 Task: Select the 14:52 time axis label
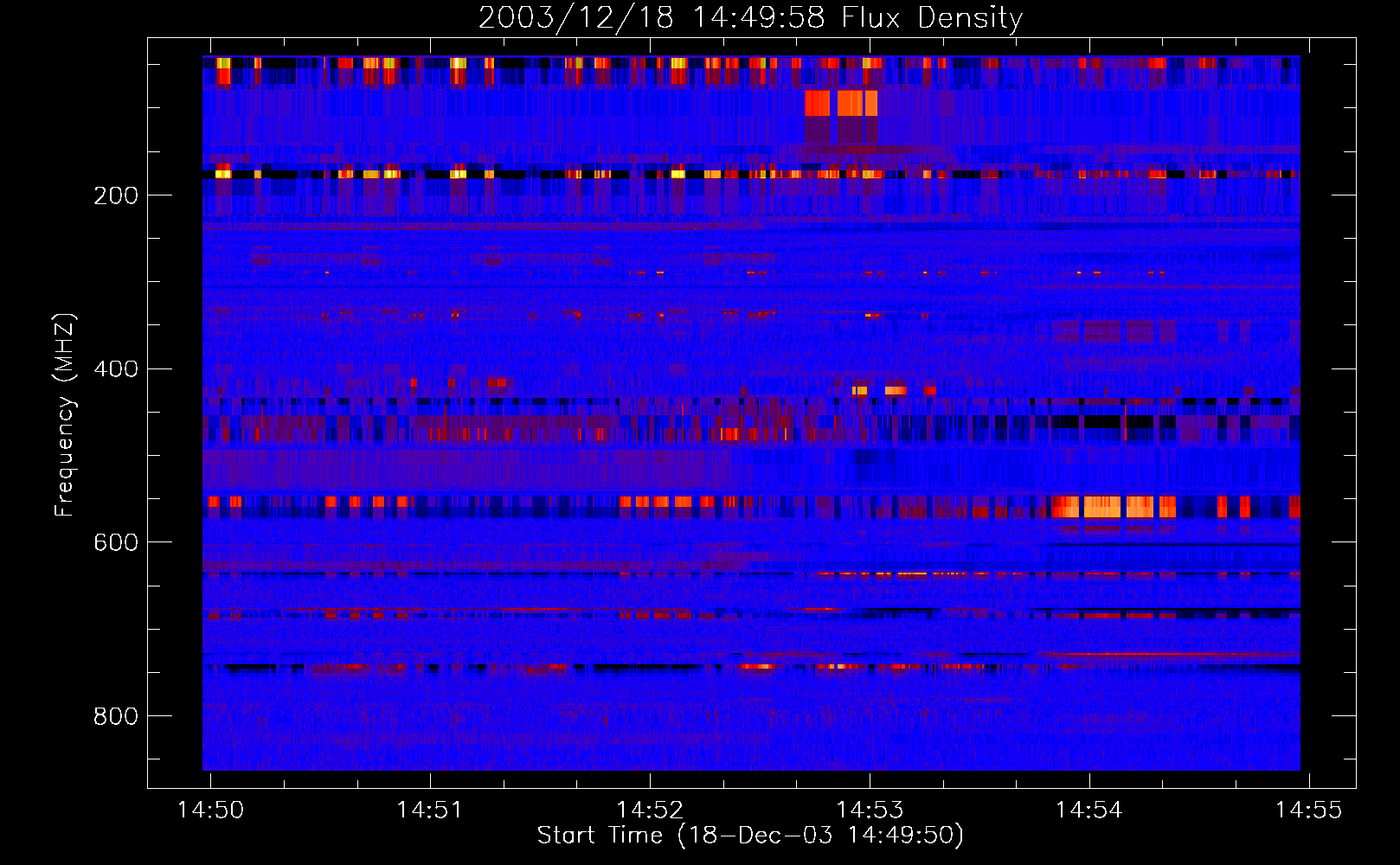click(650, 810)
